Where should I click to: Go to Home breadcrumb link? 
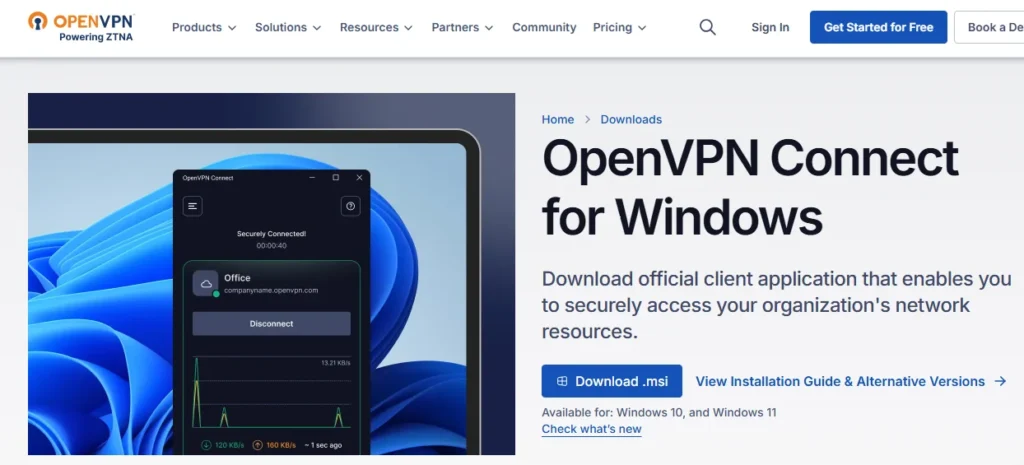point(558,120)
